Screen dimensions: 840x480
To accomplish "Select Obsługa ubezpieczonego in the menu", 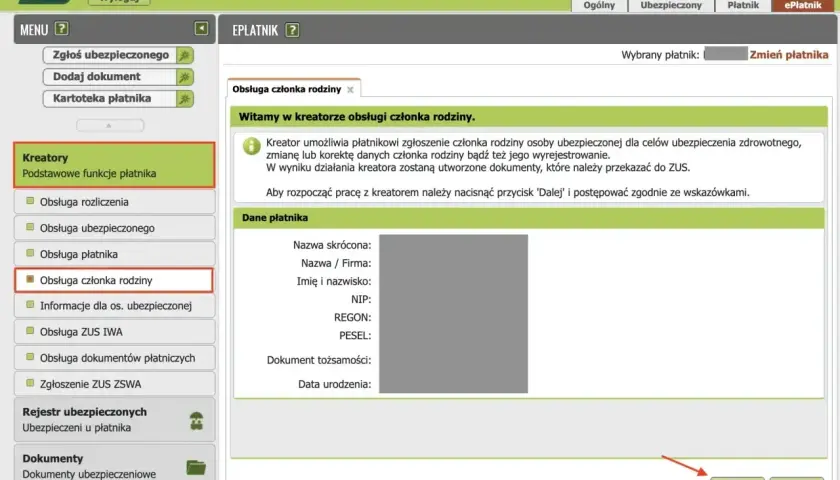I will [x=115, y=228].
